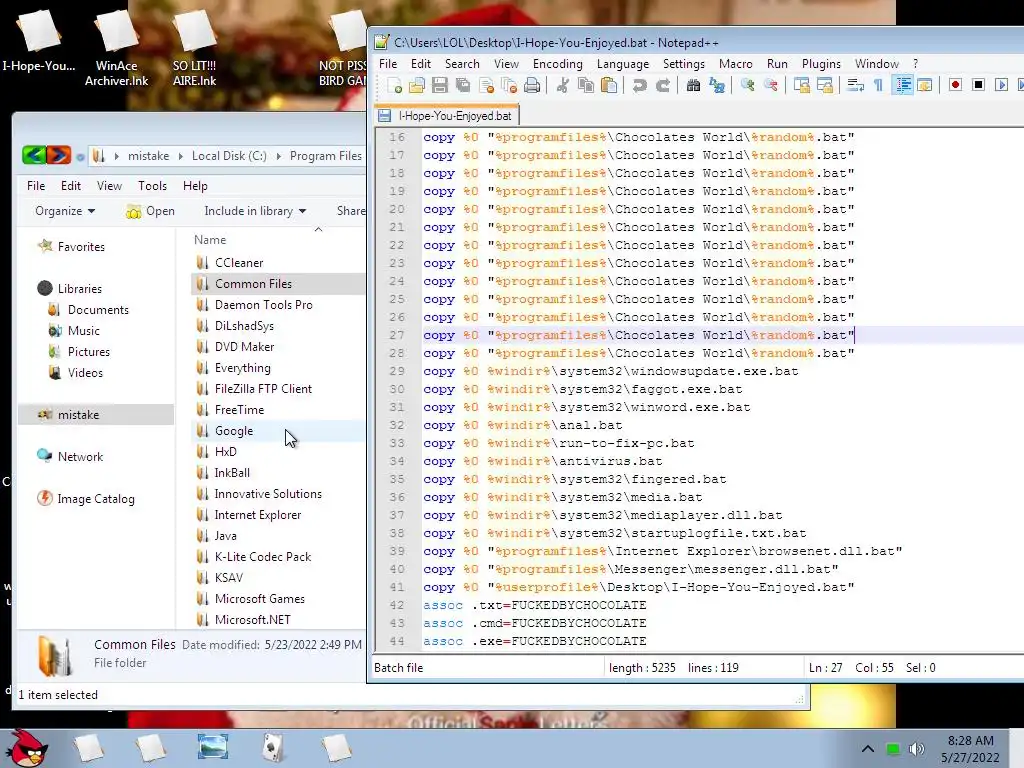Open Notepad++ Search menu
The width and height of the screenshot is (1024, 768).
click(x=462, y=64)
